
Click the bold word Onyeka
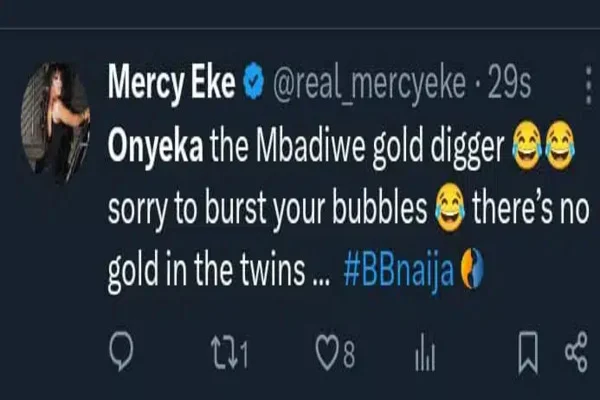point(155,148)
